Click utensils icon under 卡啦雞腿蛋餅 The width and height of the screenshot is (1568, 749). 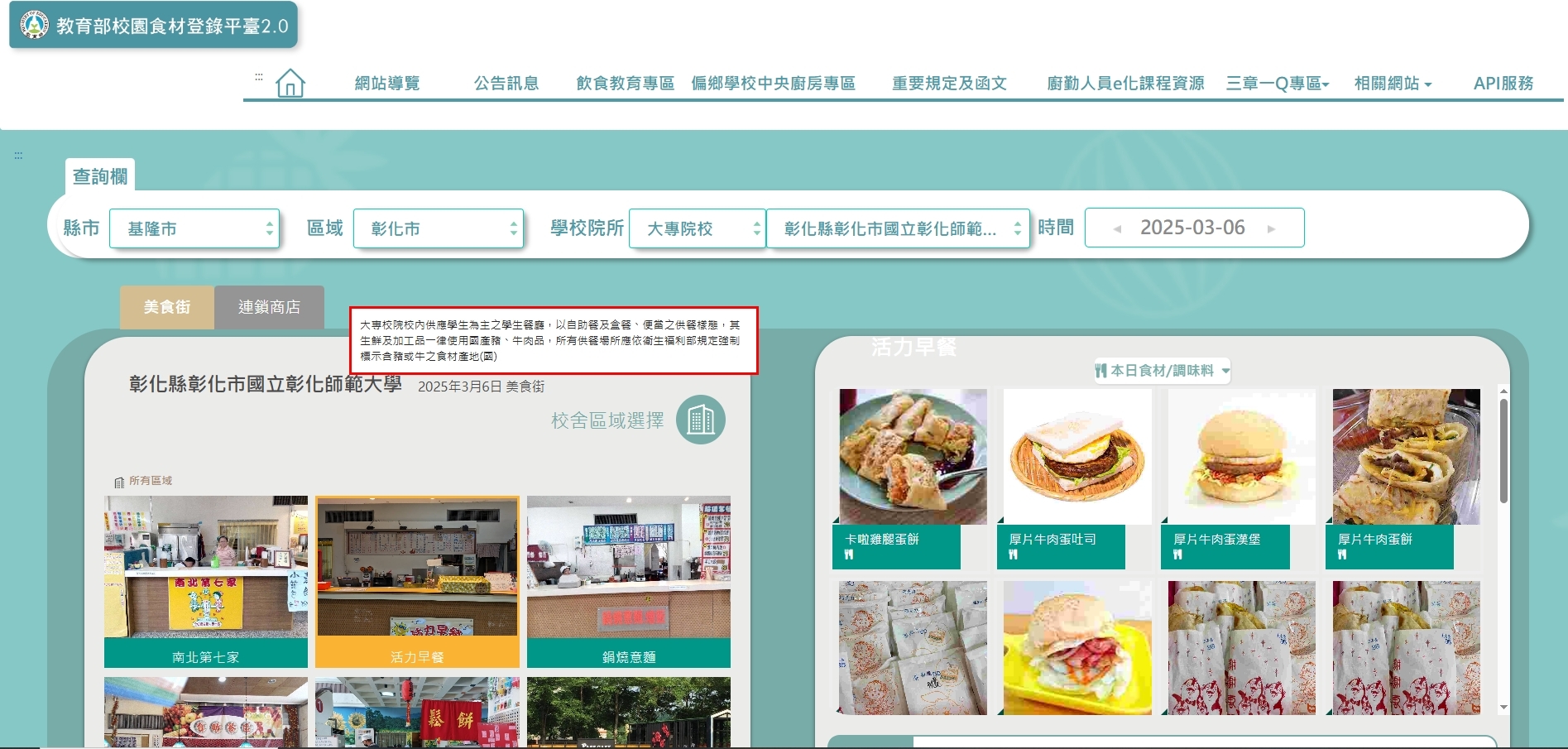[849, 555]
